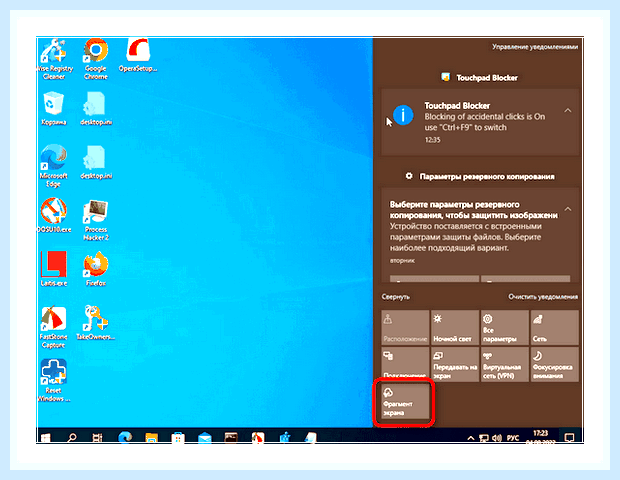Select the Labis.exe desktop icon

click(54, 269)
